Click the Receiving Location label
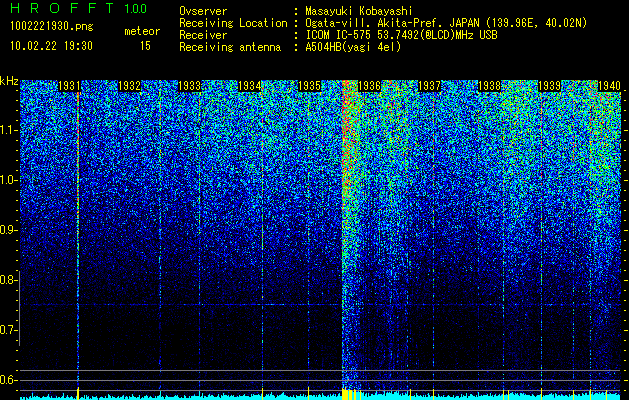This screenshot has height=400, width=629. click(233, 23)
